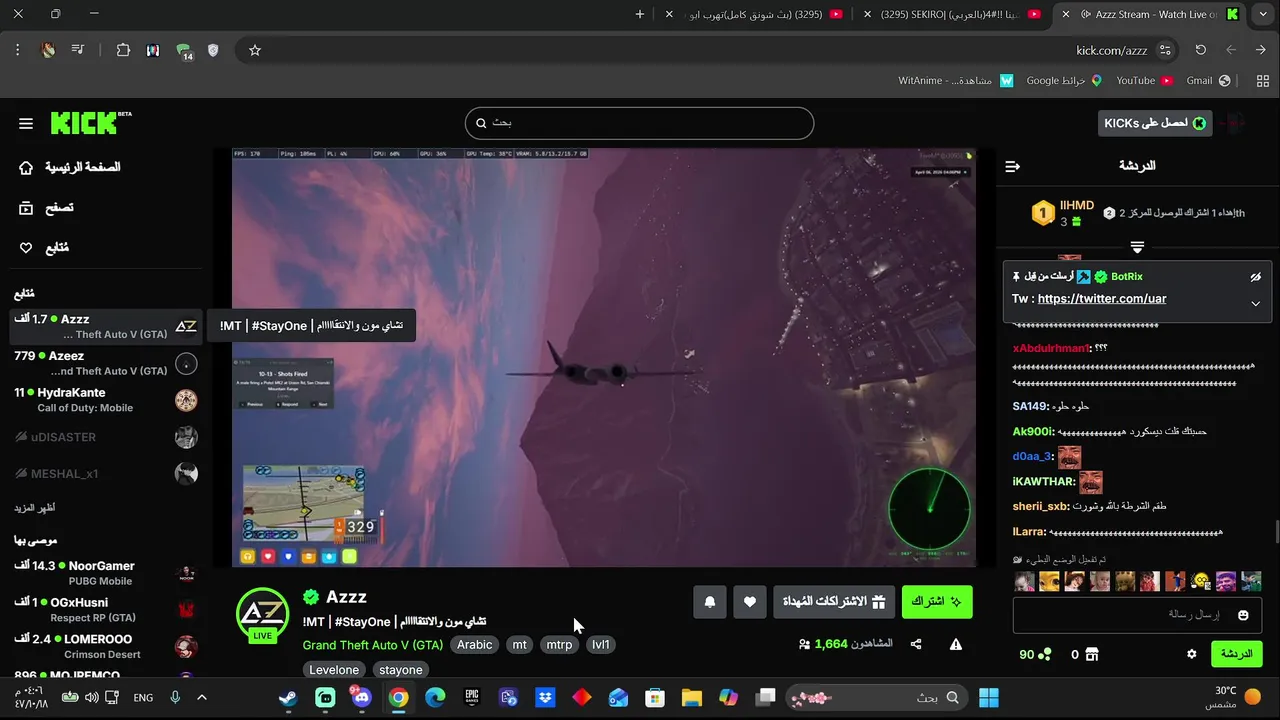Open Chrome three-dot menu
The width and height of the screenshot is (1280, 720).
point(18,50)
